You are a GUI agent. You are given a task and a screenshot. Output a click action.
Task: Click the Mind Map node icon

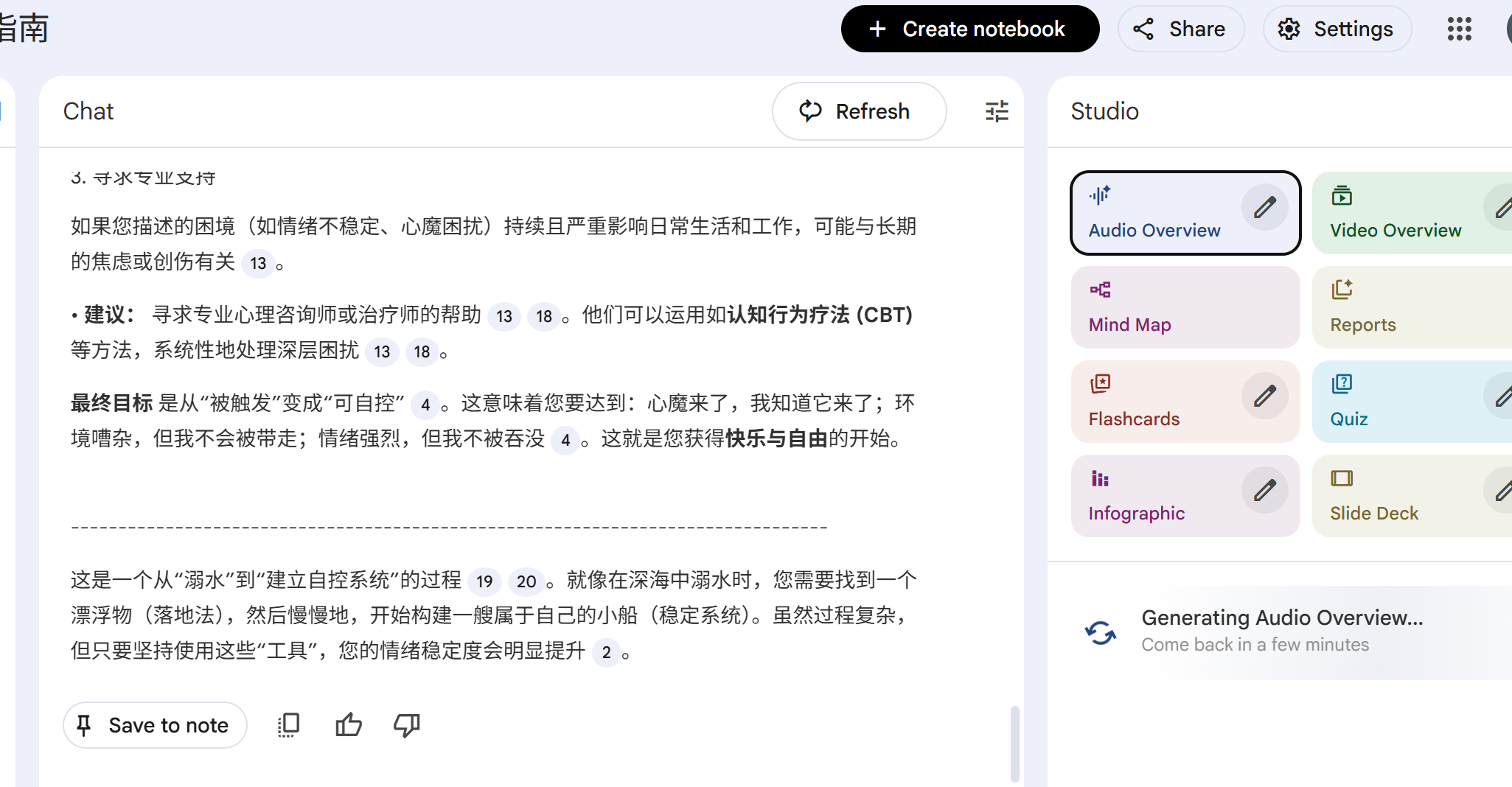[1100, 290]
